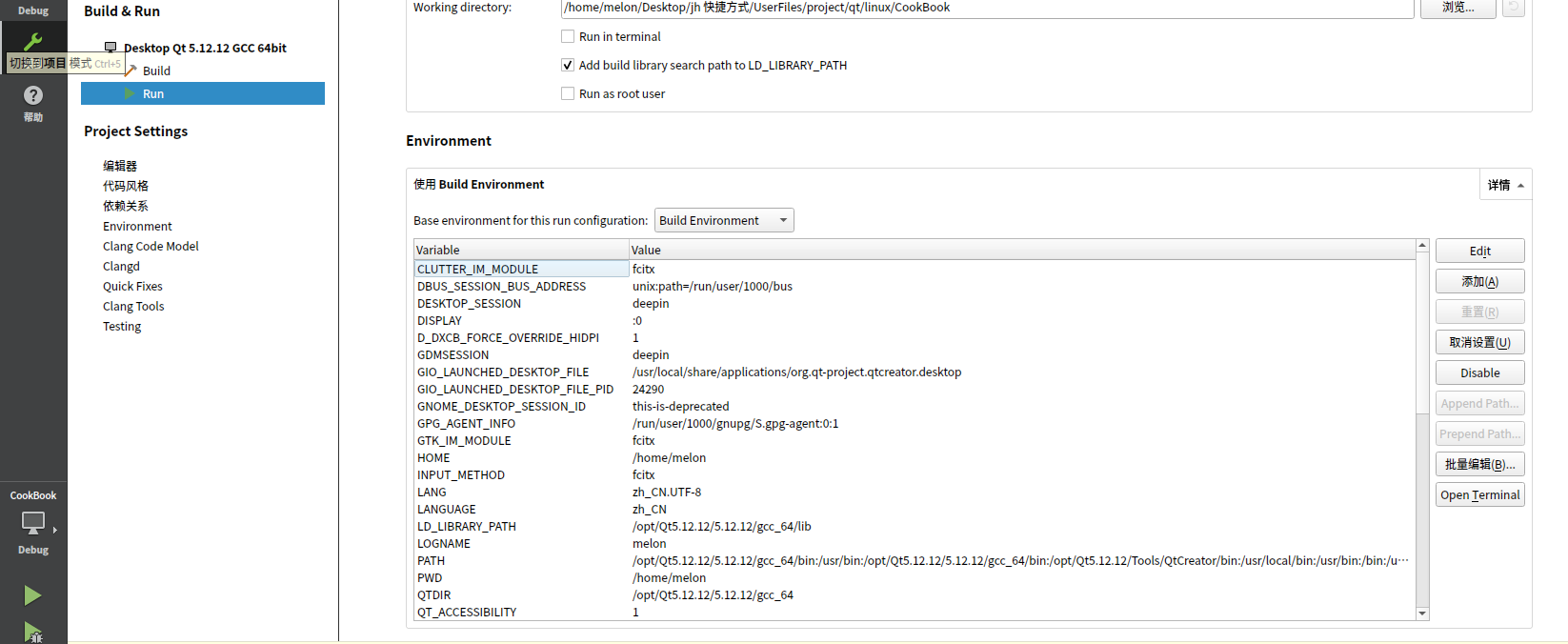This screenshot has width=1568, height=644.
Task: Collapse the 详情 details expander
Action: click(1505, 185)
